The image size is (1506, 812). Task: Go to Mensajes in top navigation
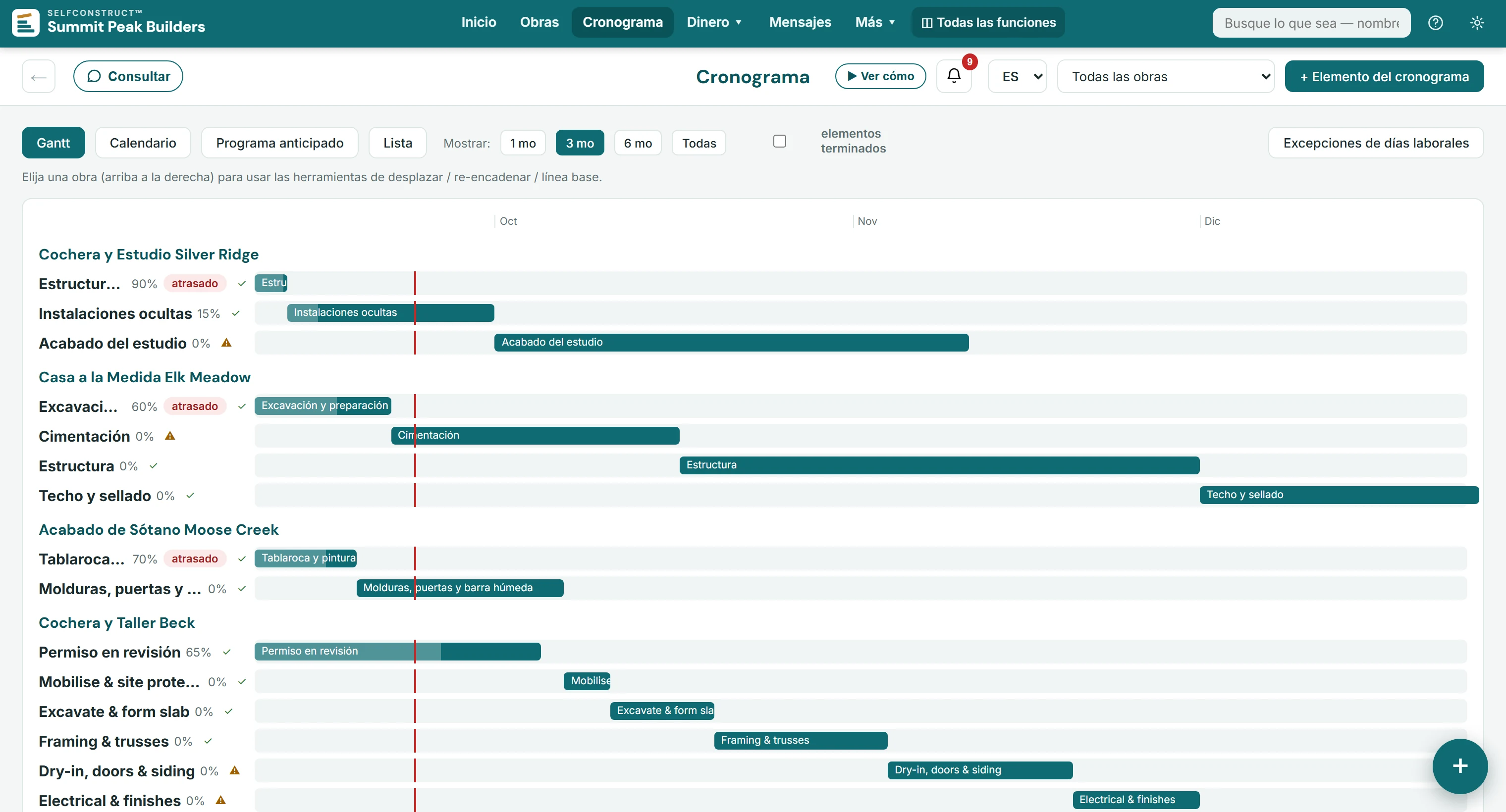click(x=800, y=22)
